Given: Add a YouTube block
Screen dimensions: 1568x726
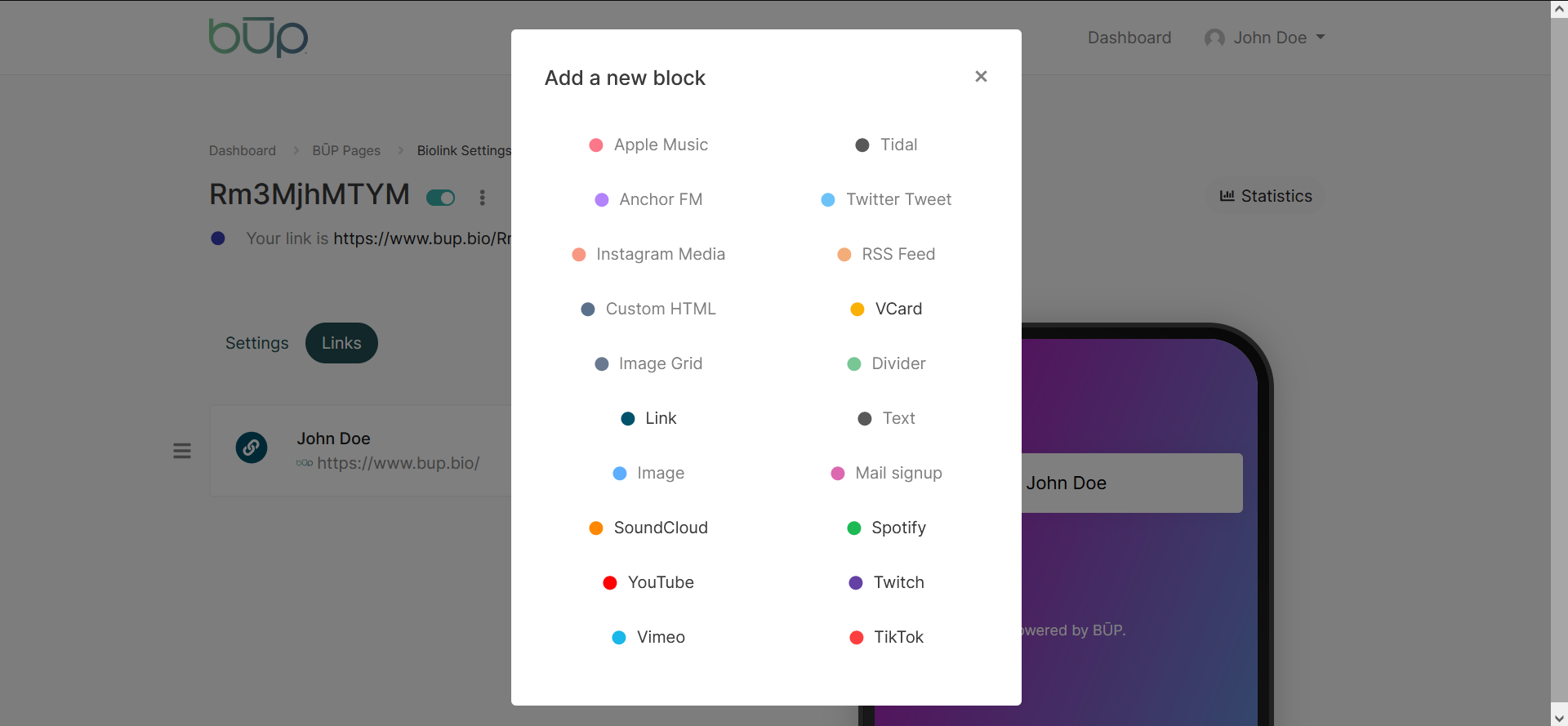Looking at the screenshot, I should 648,582.
